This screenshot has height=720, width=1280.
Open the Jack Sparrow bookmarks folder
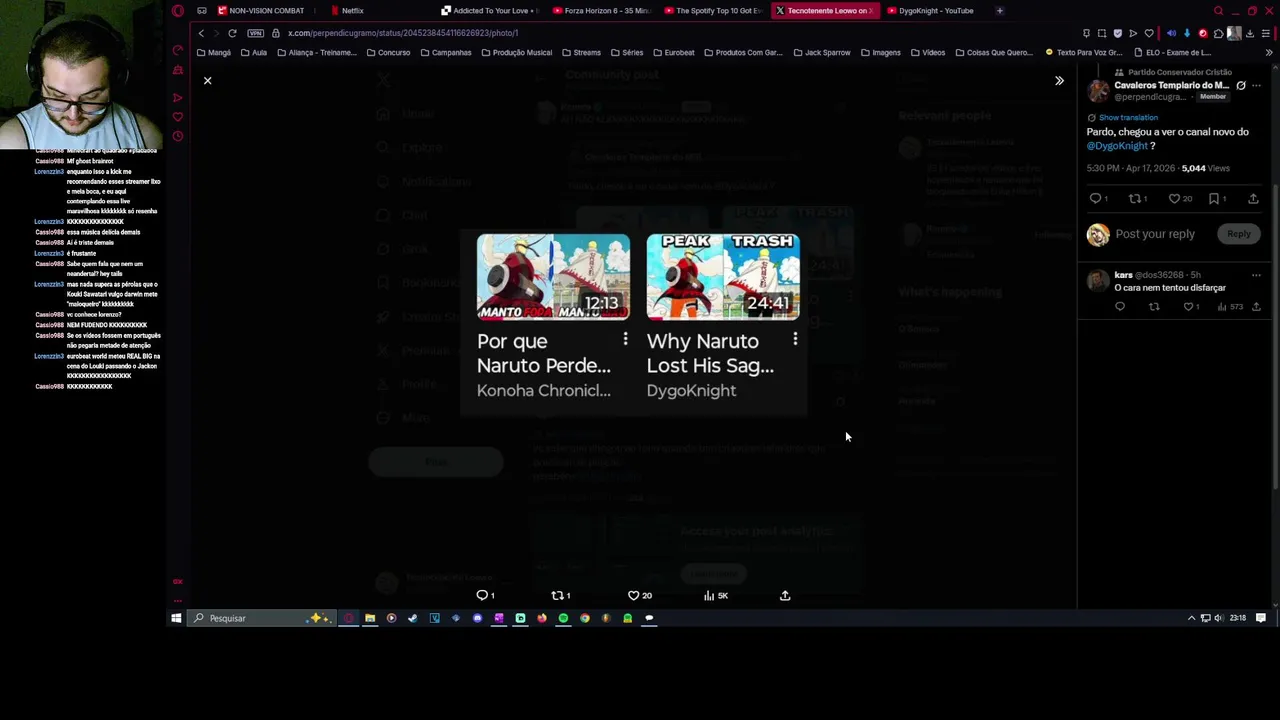coord(821,52)
